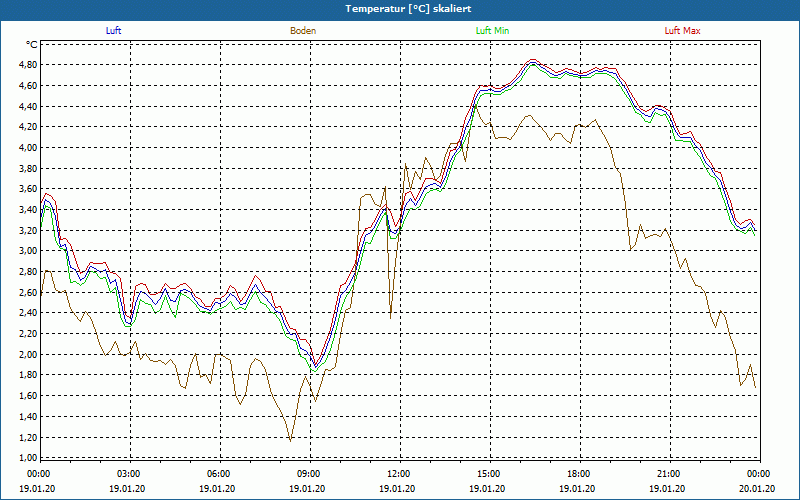Click the 2,80 y-axis value

pyautogui.click(x=28, y=271)
